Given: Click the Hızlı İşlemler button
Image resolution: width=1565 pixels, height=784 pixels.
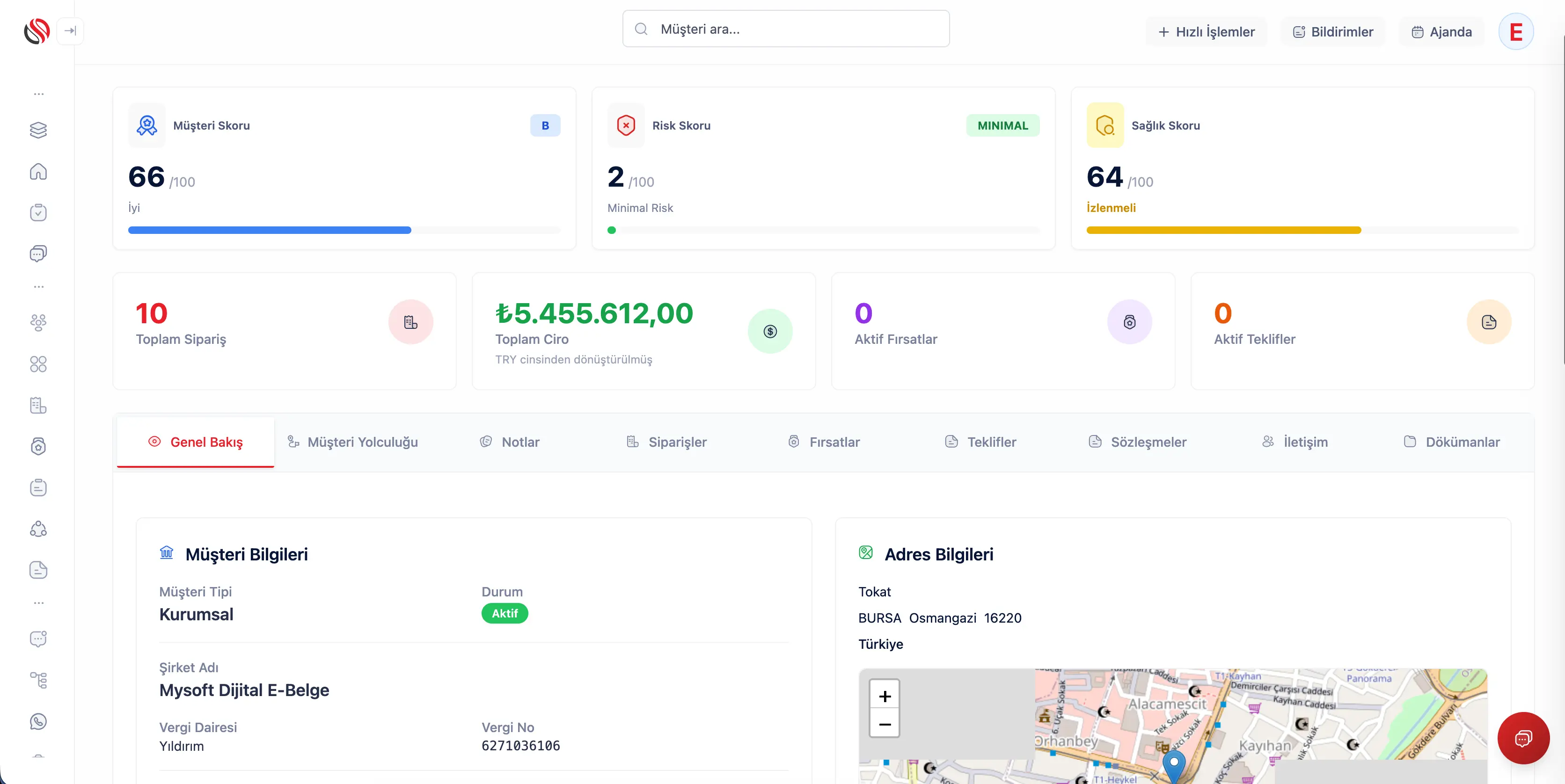Looking at the screenshot, I should (x=1207, y=32).
